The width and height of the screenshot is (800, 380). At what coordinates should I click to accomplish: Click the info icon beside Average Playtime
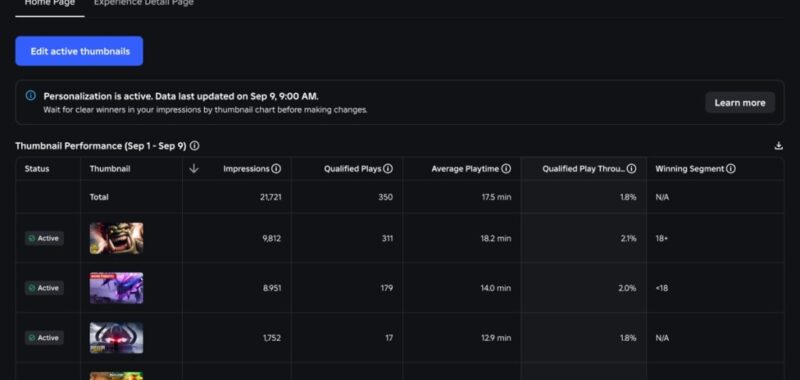(506, 169)
